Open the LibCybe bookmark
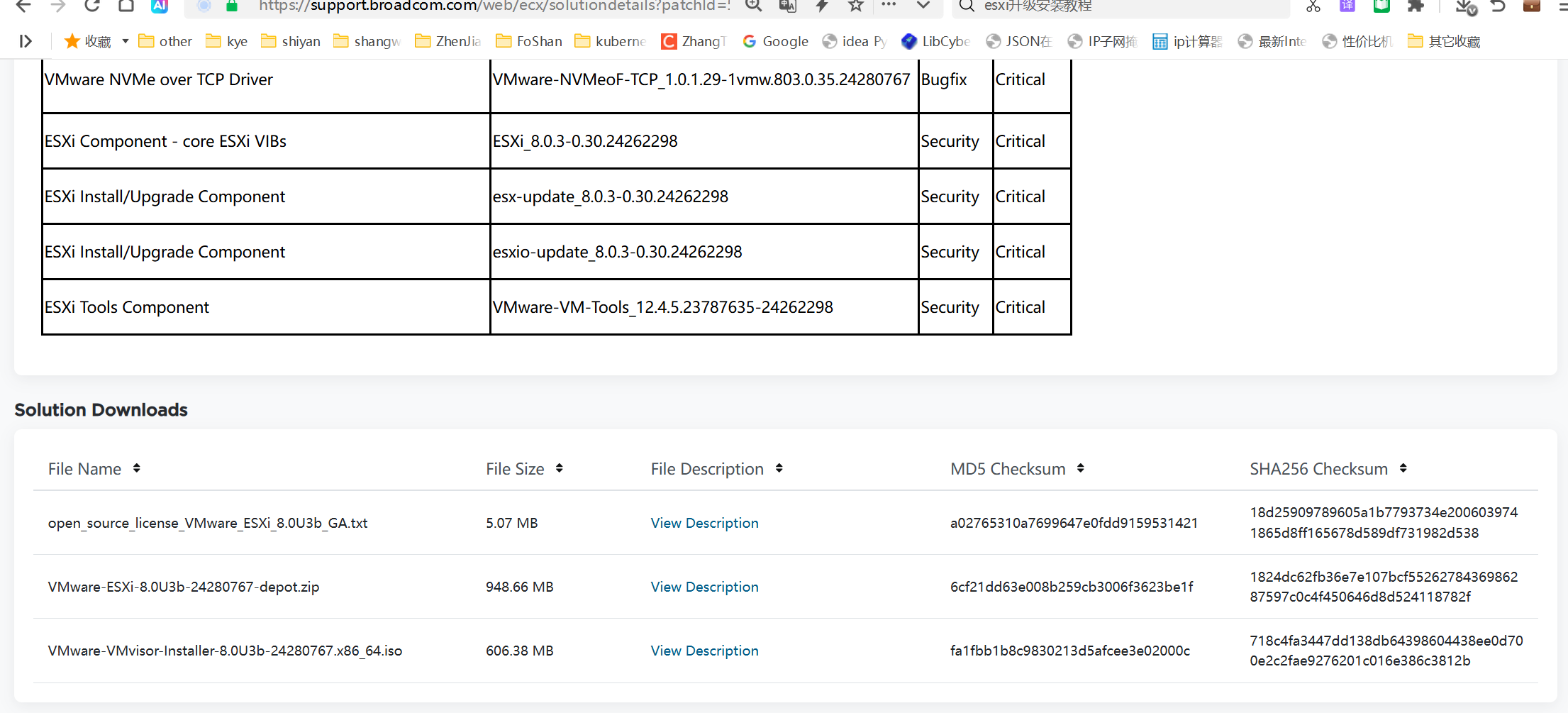 935,41
